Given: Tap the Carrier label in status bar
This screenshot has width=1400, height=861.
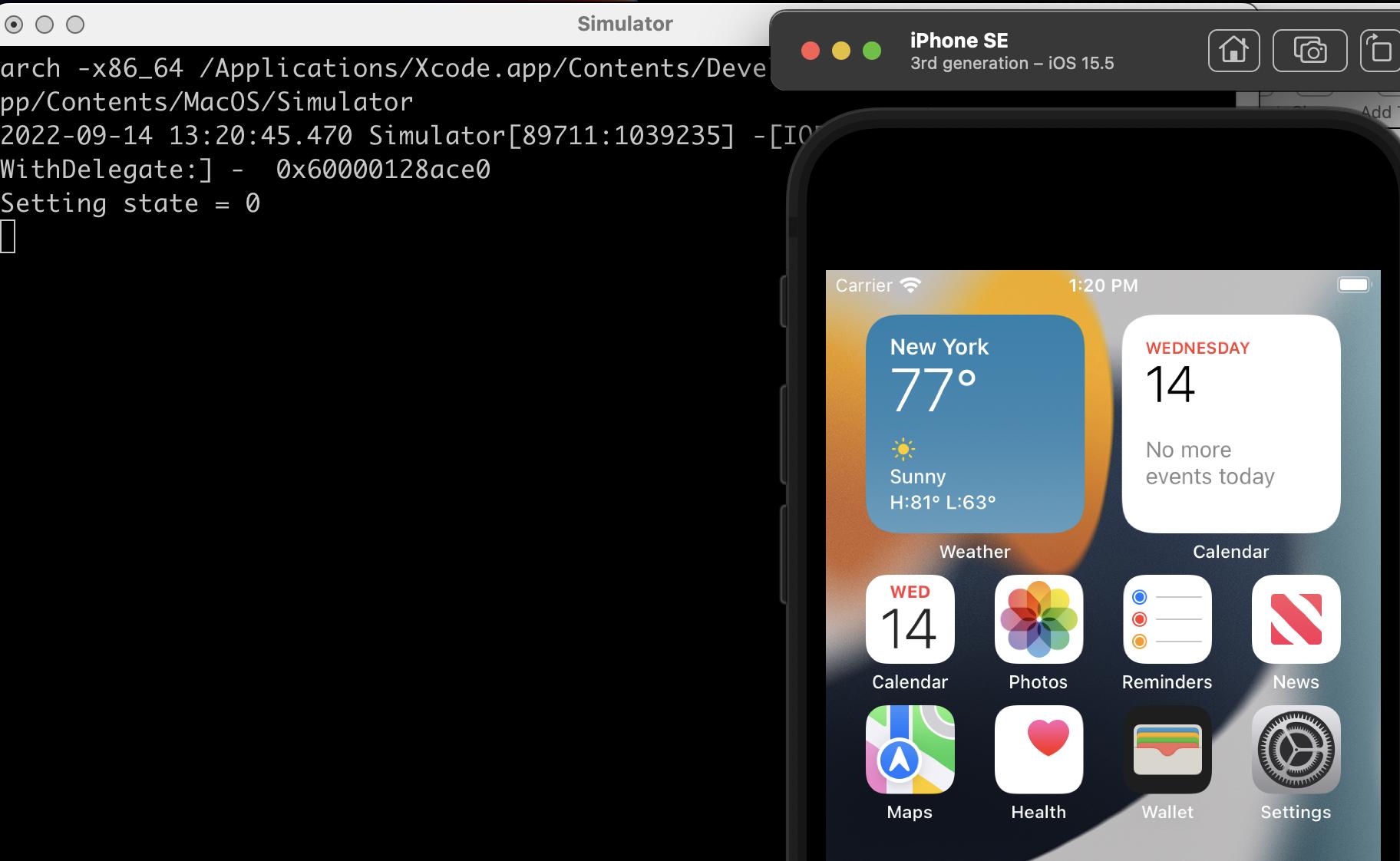Looking at the screenshot, I should [x=864, y=285].
